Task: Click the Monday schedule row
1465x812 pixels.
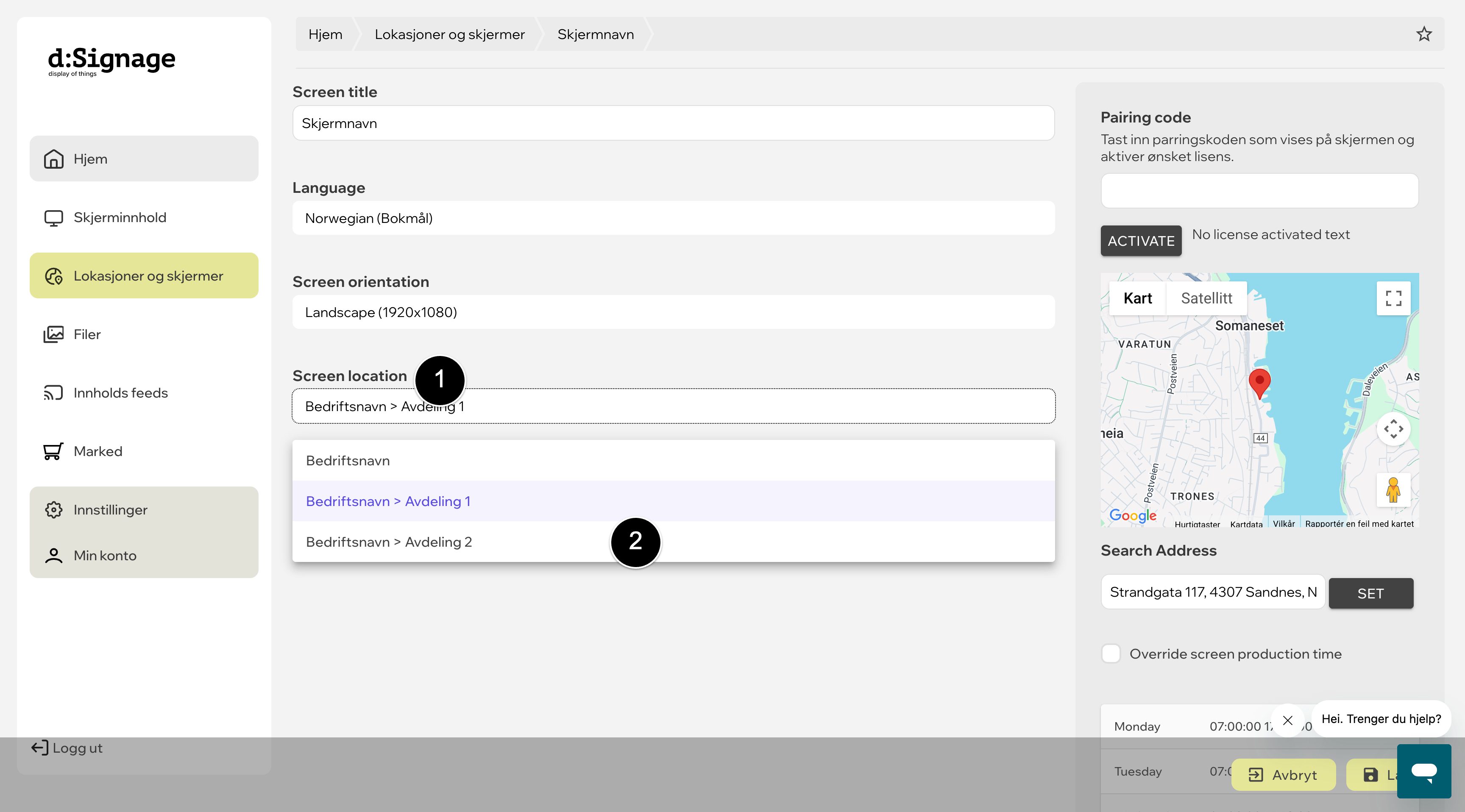Action: (x=1259, y=726)
